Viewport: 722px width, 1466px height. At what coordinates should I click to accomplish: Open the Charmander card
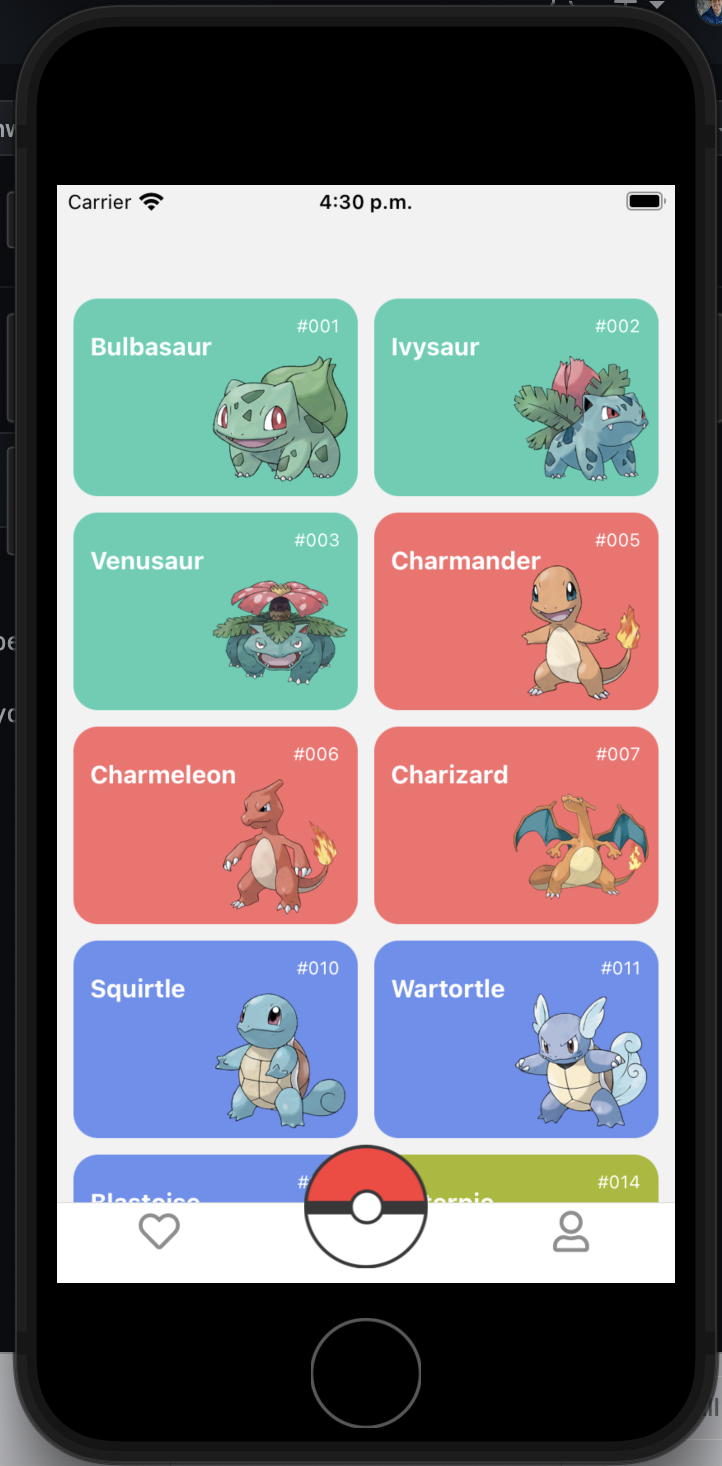(x=516, y=611)
